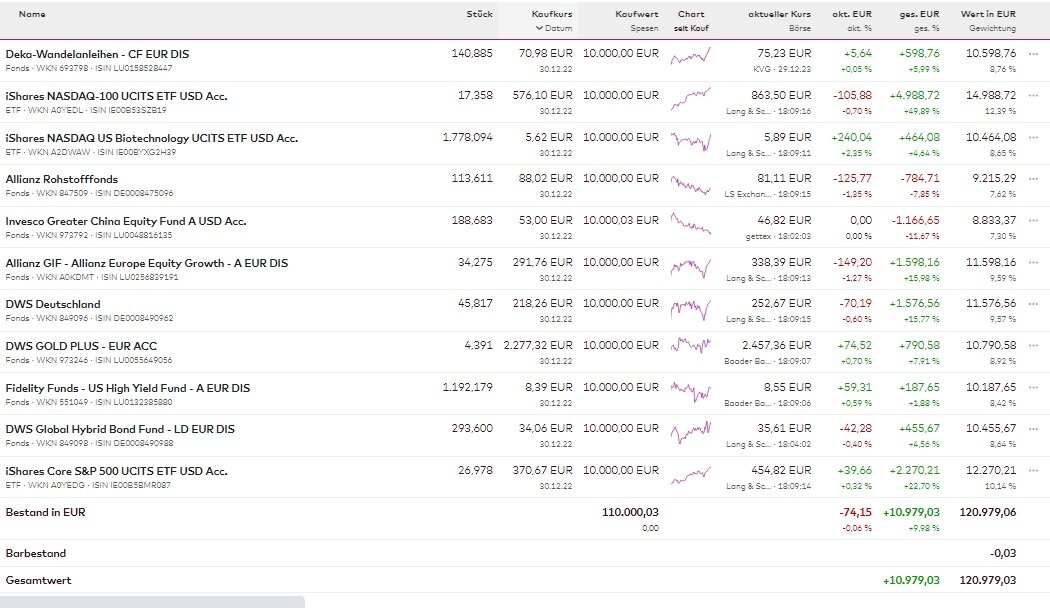Viewport: 1050px width, 608px height.
Task: Open row options for iShares NASDAQ US Biotechnology
Action: pos(1033,137)
